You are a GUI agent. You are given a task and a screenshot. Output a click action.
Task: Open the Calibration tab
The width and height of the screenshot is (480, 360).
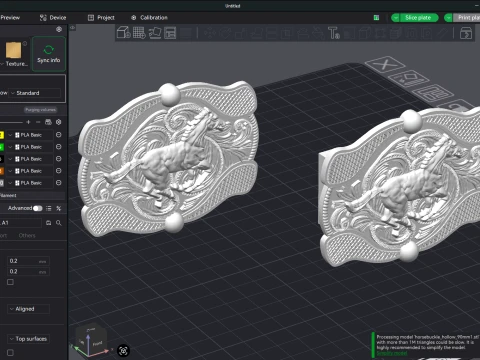[x=149, y=18]
